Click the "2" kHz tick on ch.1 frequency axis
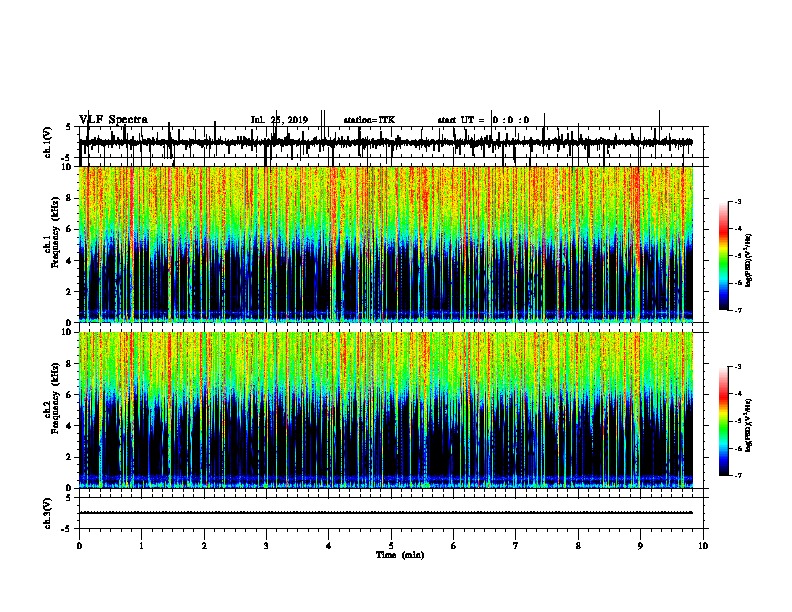Image resolution: width=792 pixels, height=612 pixels. click(71, 291)
